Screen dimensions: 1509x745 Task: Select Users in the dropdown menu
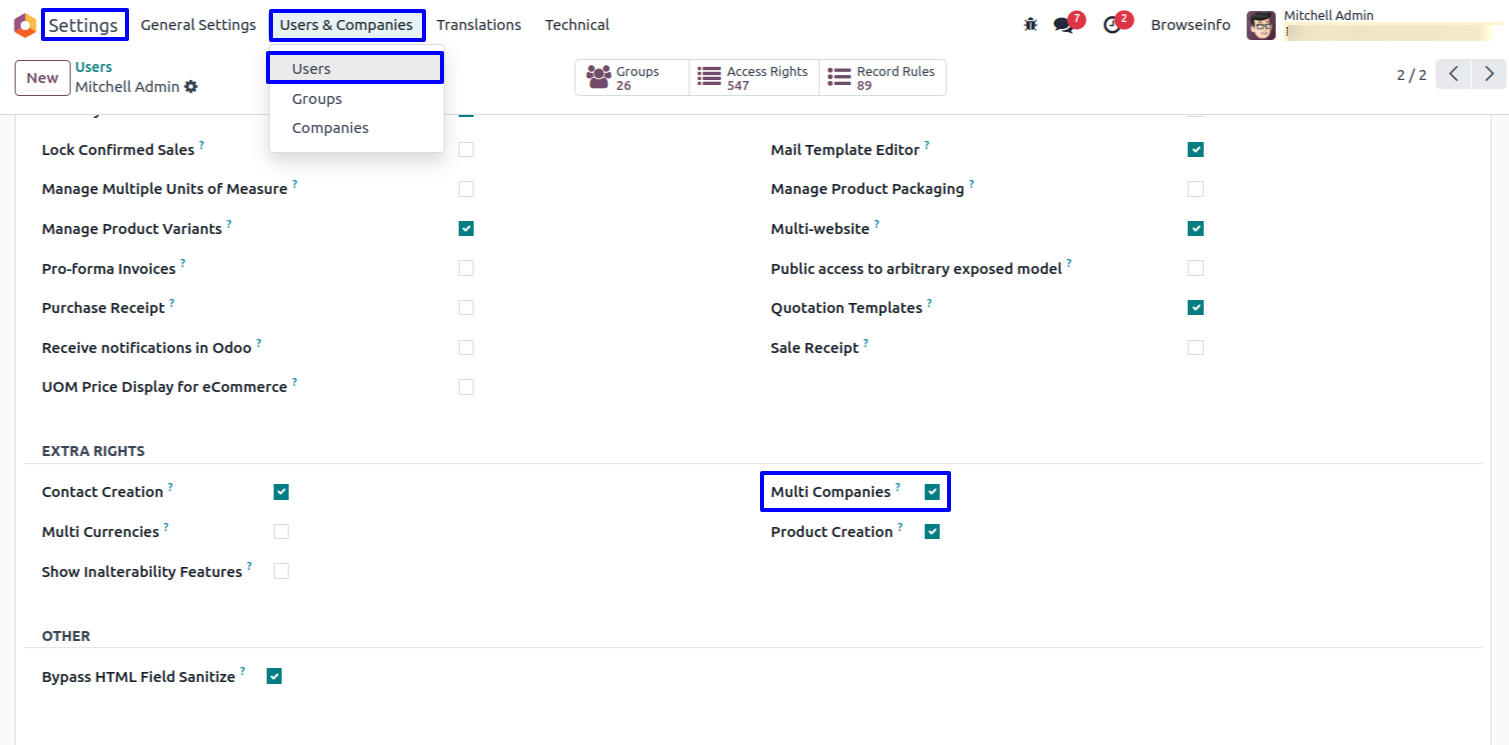click(x=355, y=68)
